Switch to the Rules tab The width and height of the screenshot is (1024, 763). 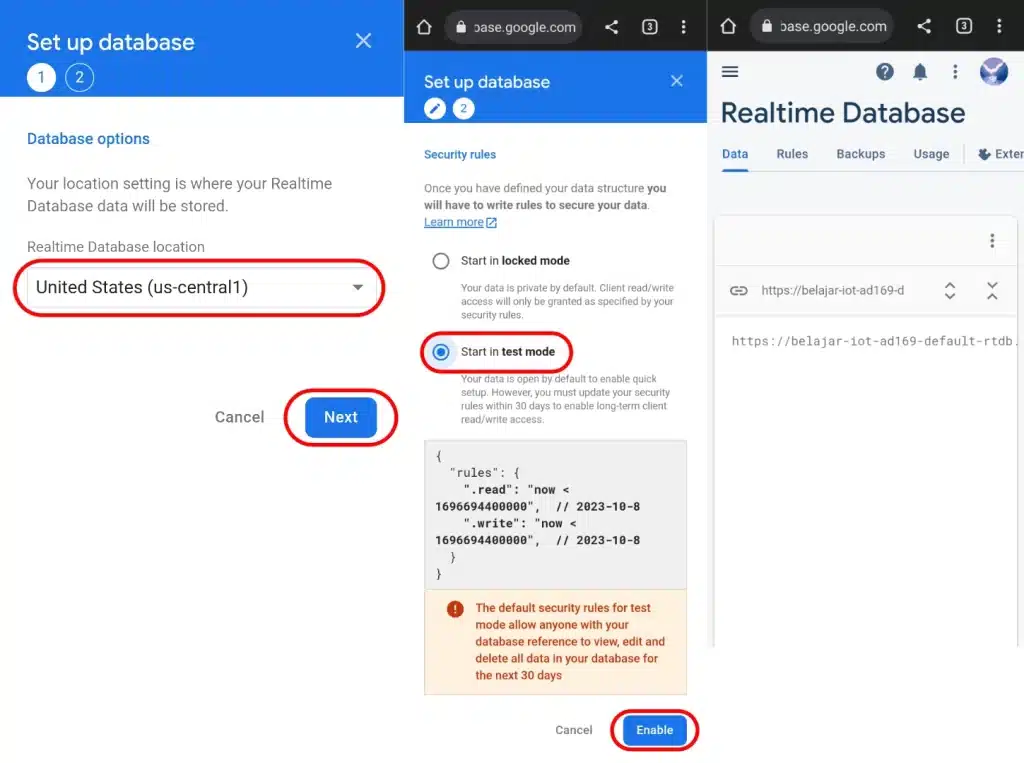tap(792, 154)
